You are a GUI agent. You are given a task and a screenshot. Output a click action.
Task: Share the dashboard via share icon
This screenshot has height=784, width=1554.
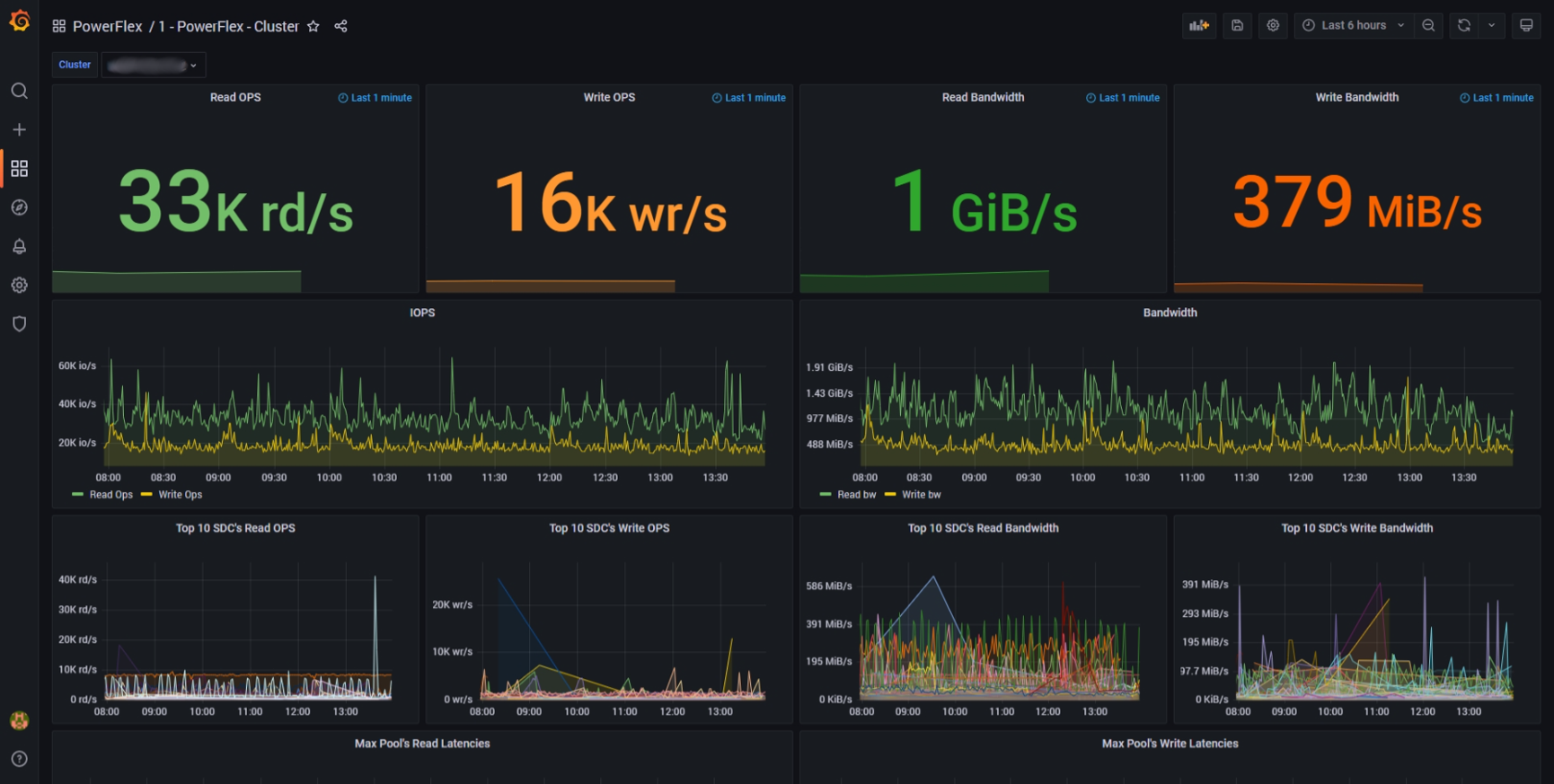[340, 26]
